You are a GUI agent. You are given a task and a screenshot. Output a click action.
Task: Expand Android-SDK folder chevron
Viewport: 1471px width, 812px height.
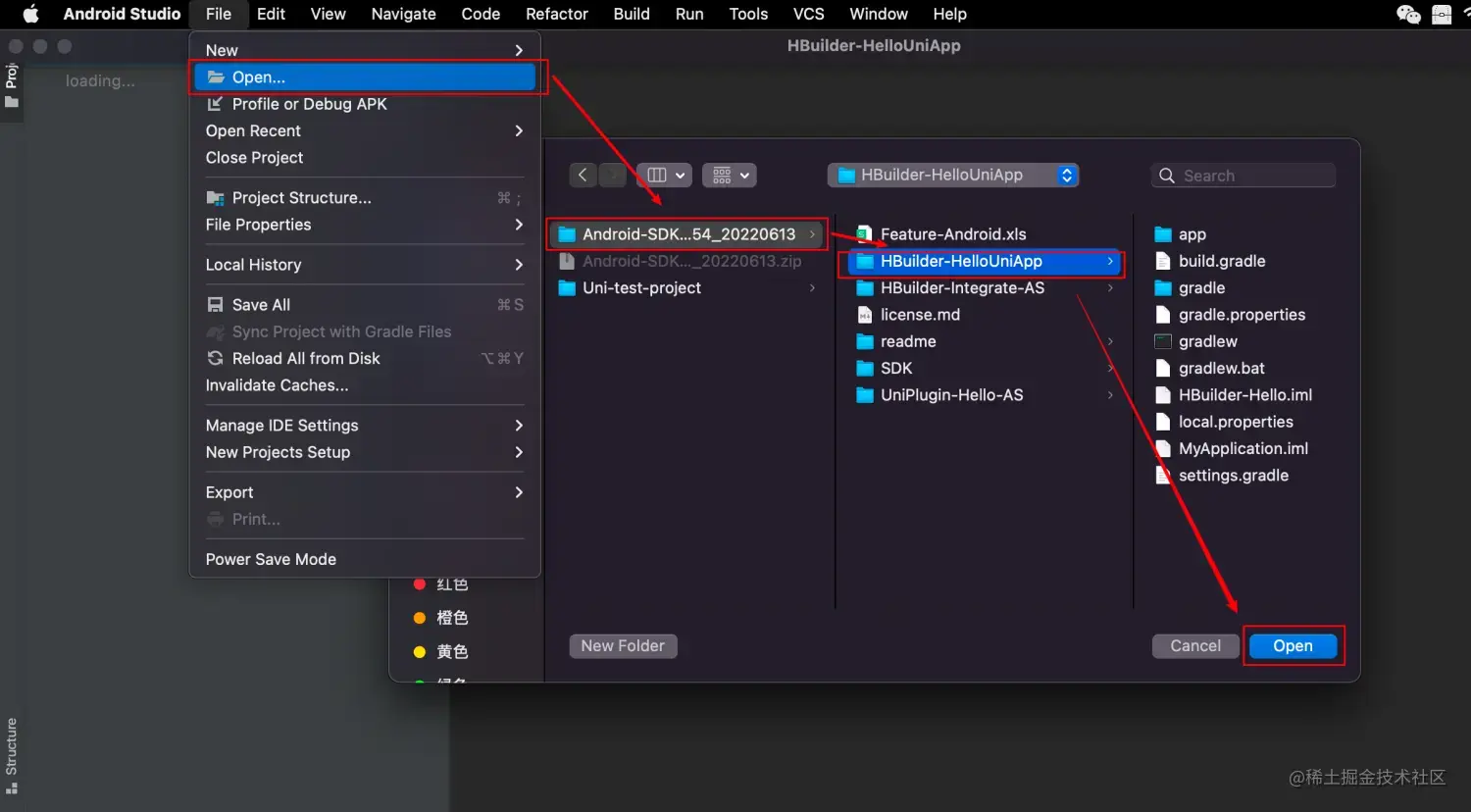click(812, 233)
